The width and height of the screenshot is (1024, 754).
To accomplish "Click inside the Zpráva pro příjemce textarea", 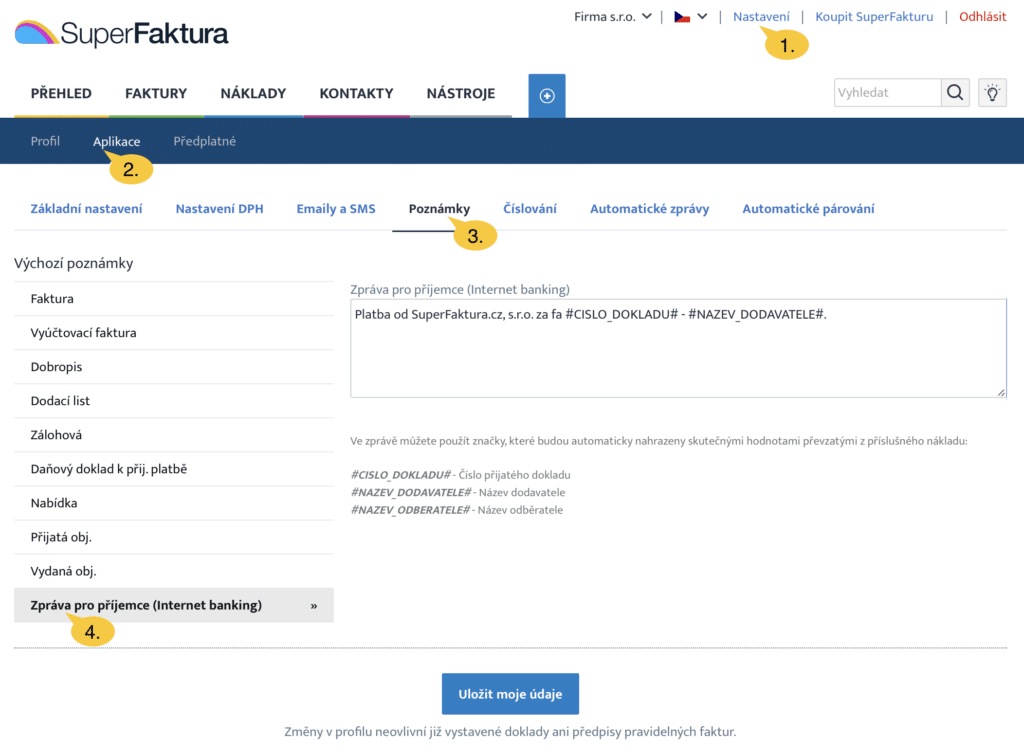I will [678, 350].
